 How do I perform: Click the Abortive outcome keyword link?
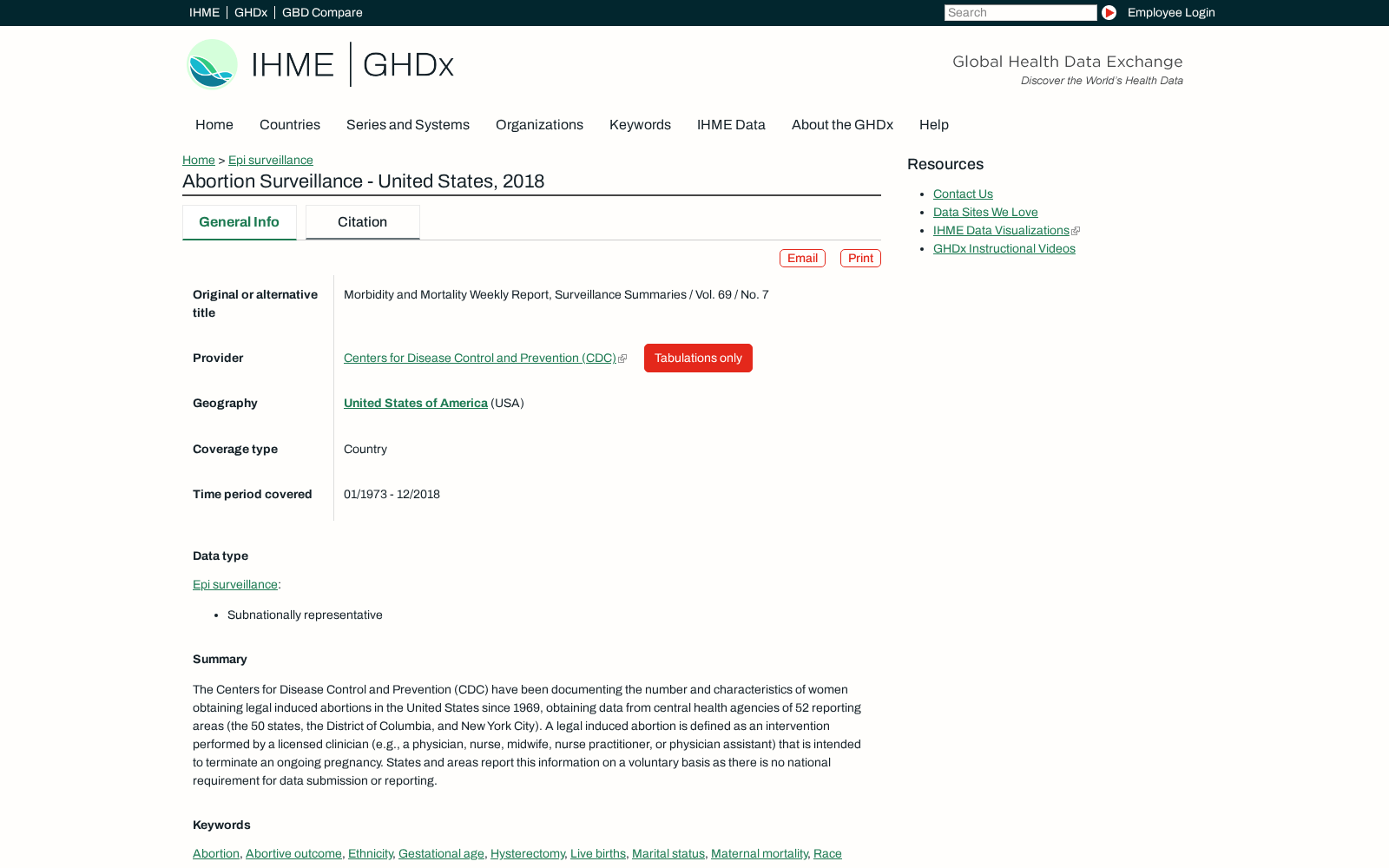[293, 854]
